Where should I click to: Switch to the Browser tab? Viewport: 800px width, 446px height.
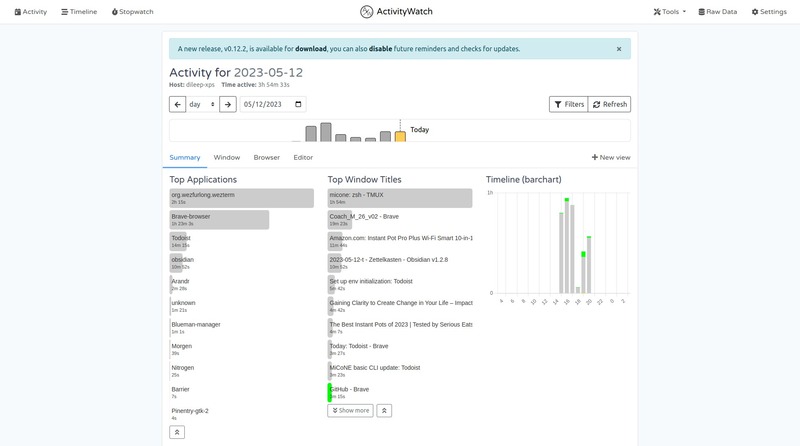click(267, 158)
